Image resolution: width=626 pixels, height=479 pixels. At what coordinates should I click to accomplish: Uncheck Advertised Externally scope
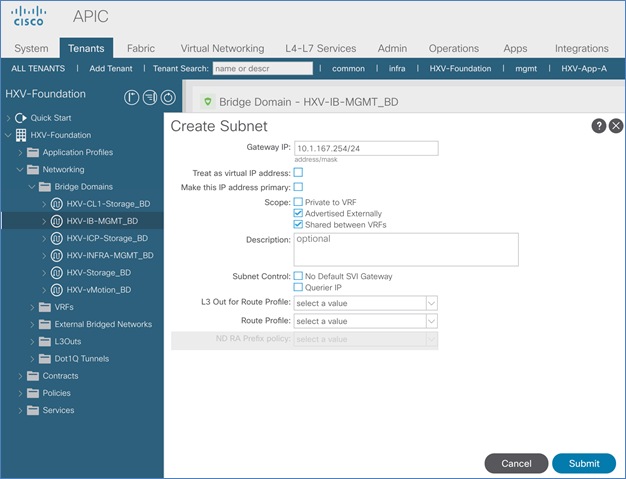coord(298,213)
